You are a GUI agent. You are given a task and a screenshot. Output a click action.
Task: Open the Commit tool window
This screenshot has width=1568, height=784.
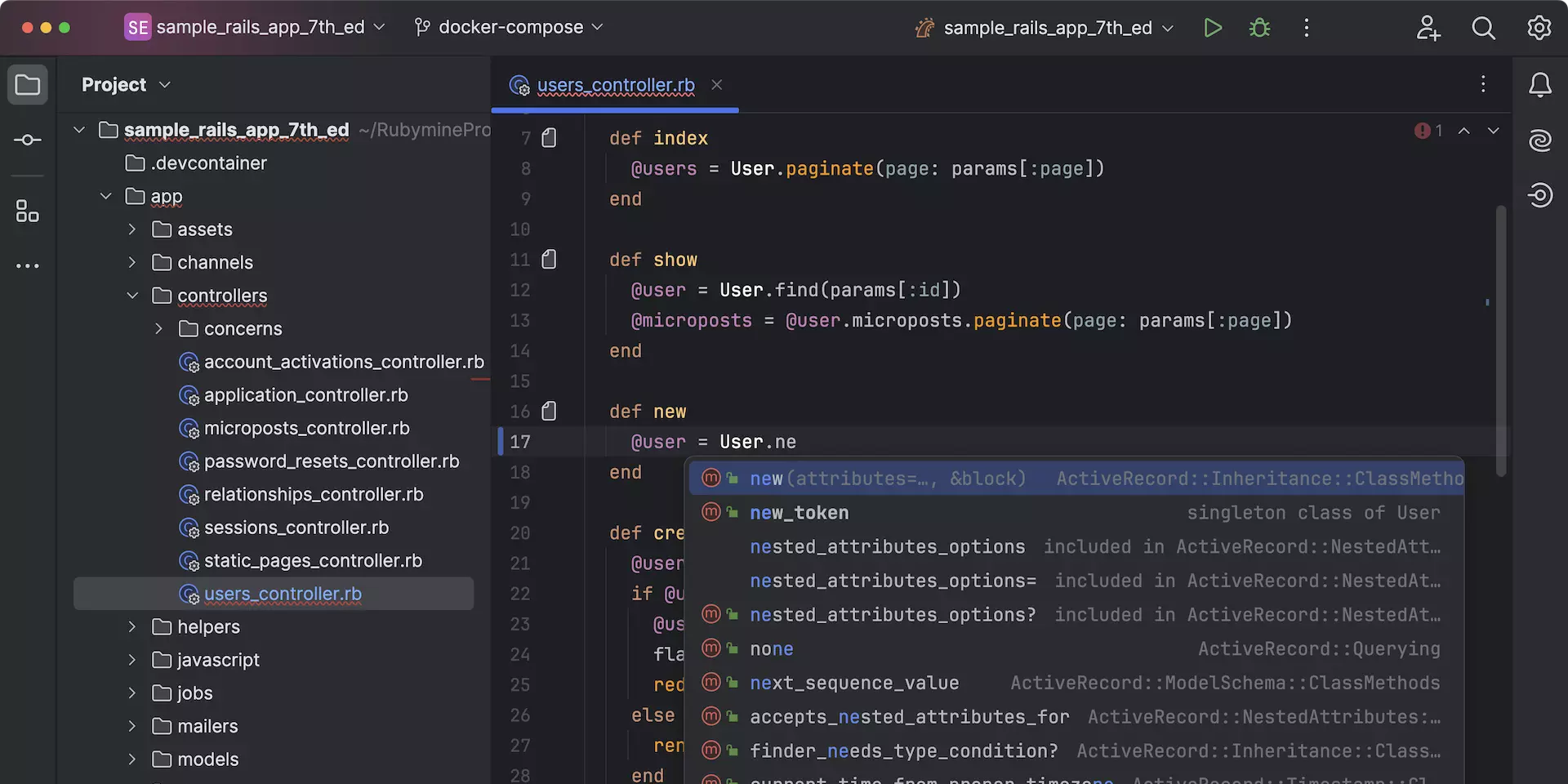pos(28,140)
